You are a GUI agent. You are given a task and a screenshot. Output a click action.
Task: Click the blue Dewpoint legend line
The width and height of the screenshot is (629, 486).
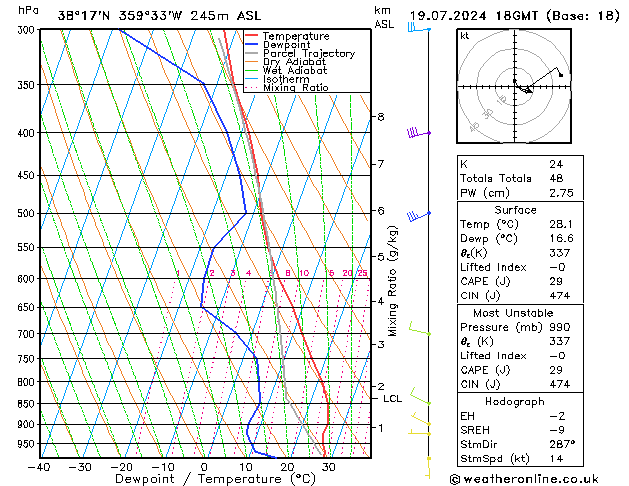click(x=251, y=45)
